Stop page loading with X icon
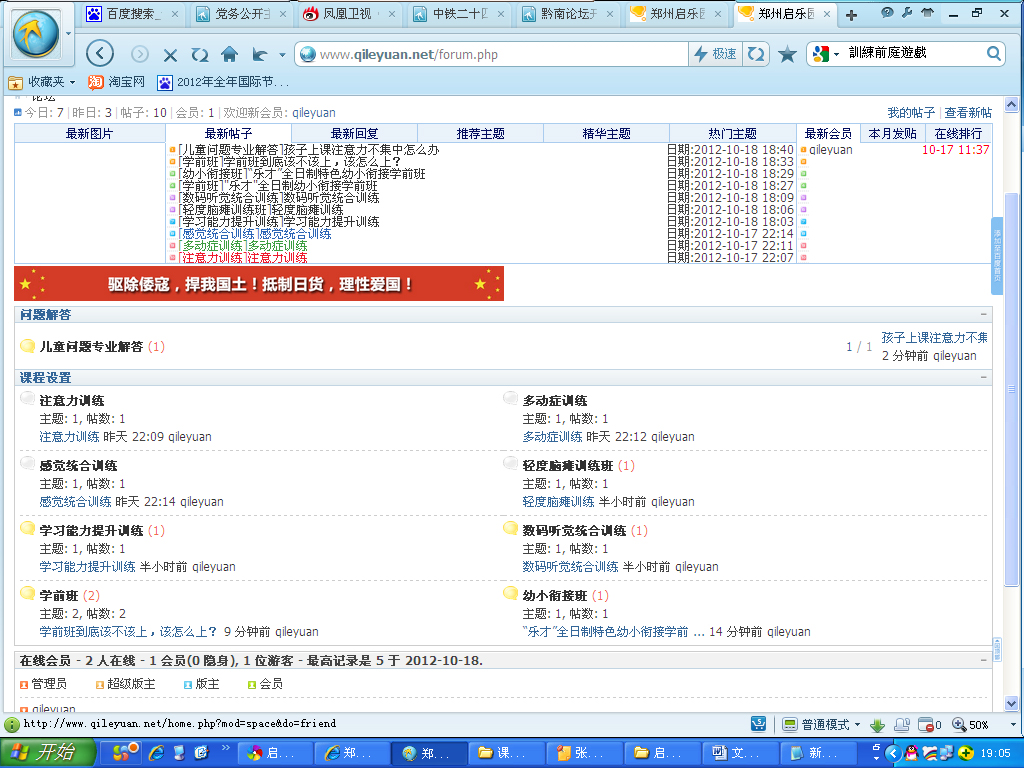 tap(170, 55)
